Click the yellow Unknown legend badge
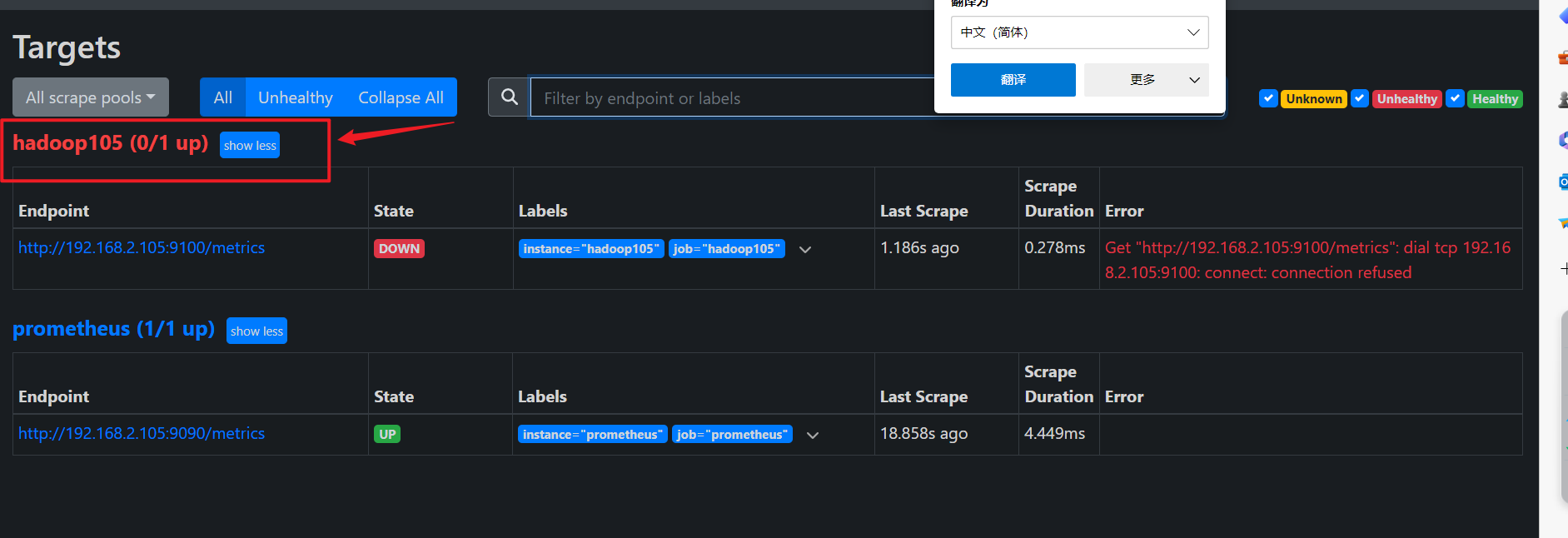Image resolution: width=1568 pixels, height=538 pixels. 1314,99
